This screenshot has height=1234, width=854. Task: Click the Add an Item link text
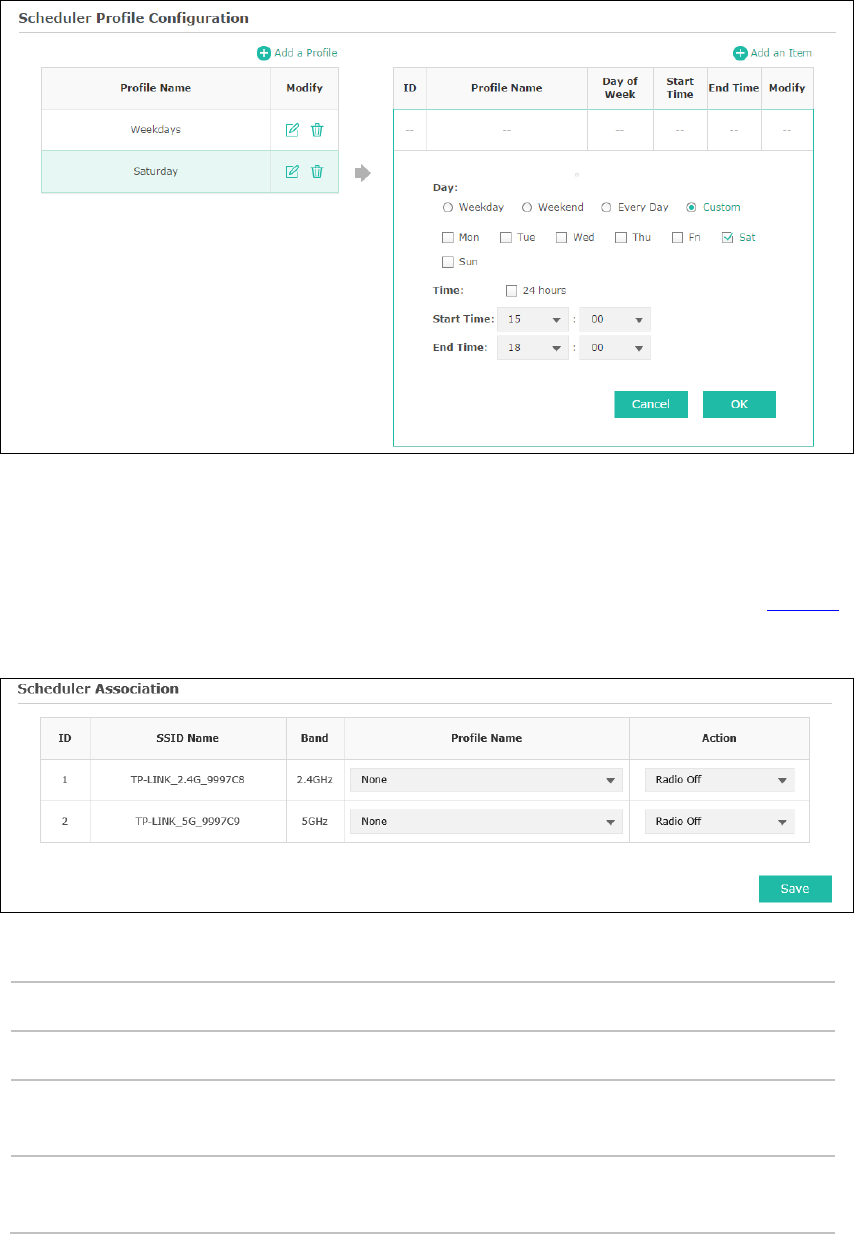pos(781,53)
